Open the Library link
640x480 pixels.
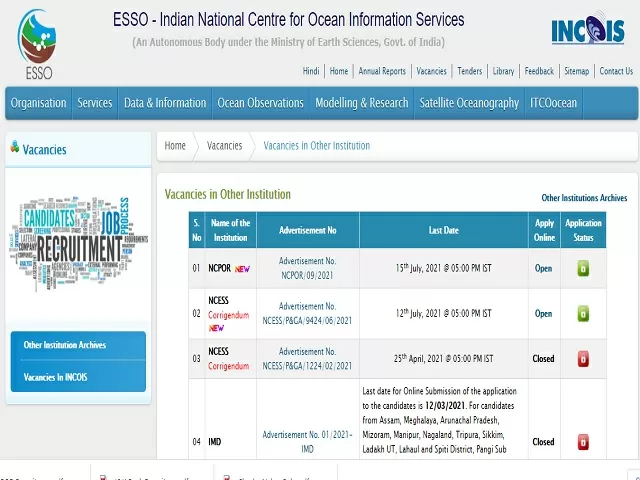click(503, 71)
